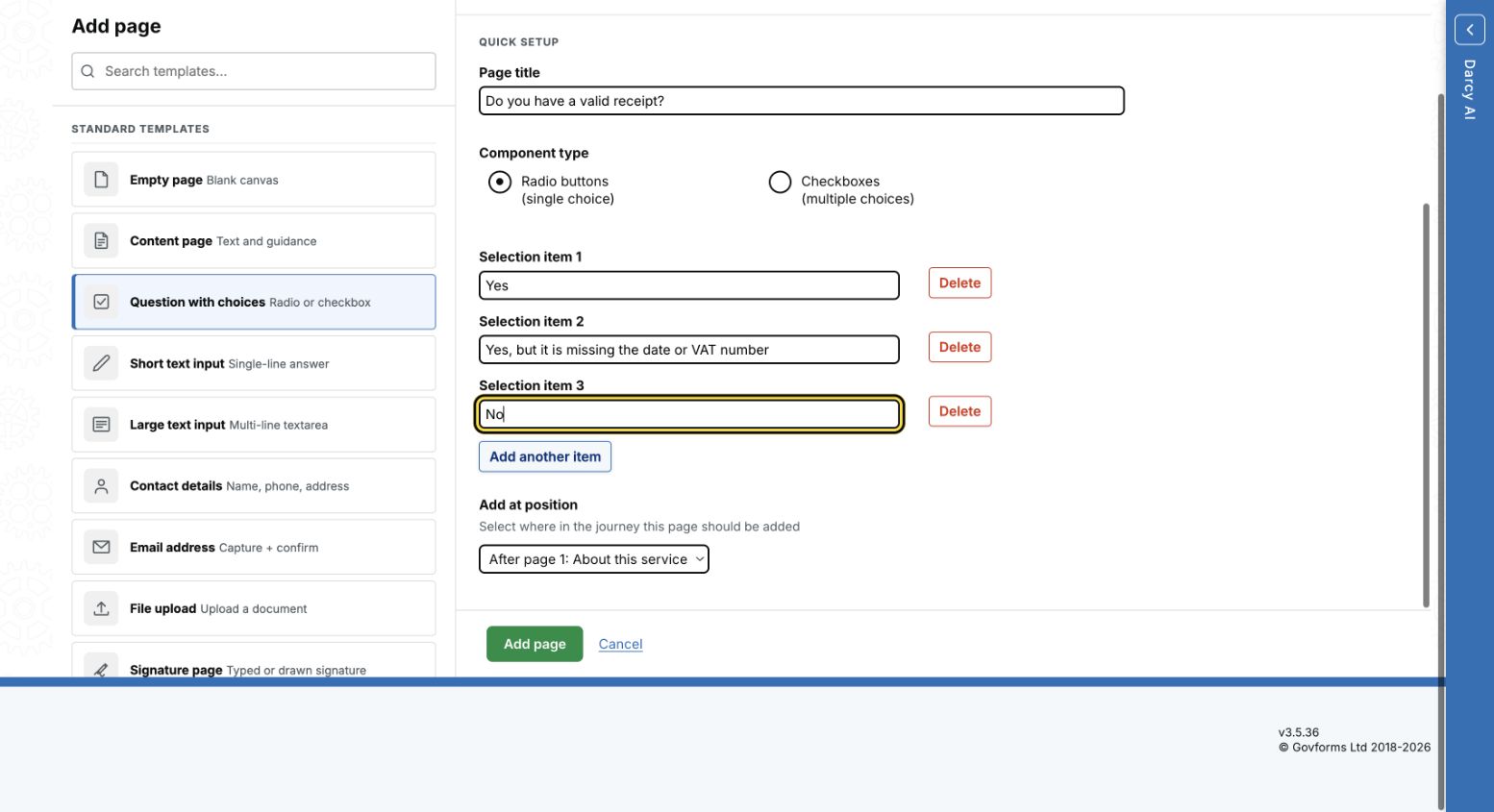The height and width of the screenshot is (812, 1494).
Task: Click the version number v3.5.36 text
Action: coord(1299,732)
